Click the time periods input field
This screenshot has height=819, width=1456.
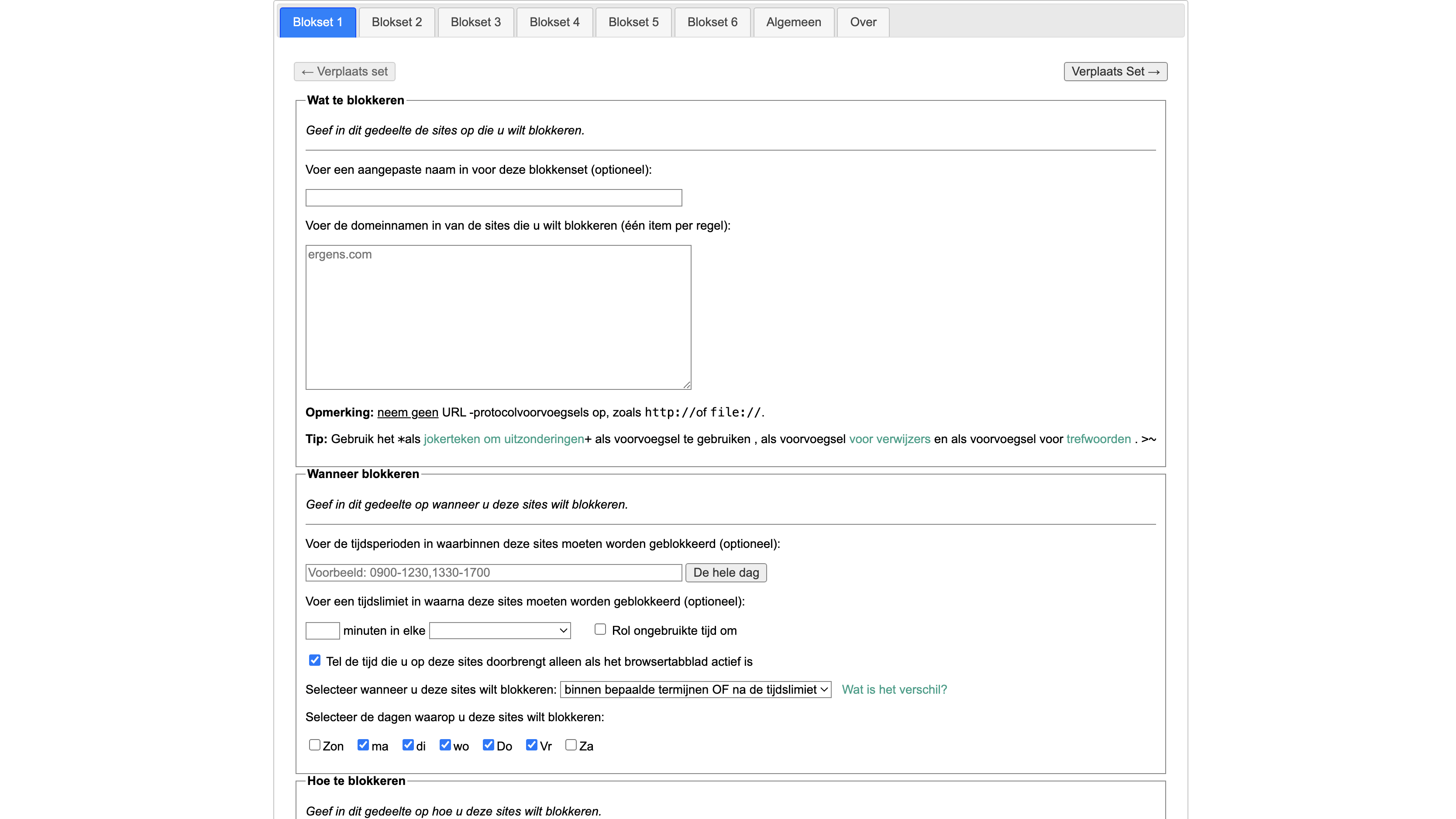coord(493,573)
